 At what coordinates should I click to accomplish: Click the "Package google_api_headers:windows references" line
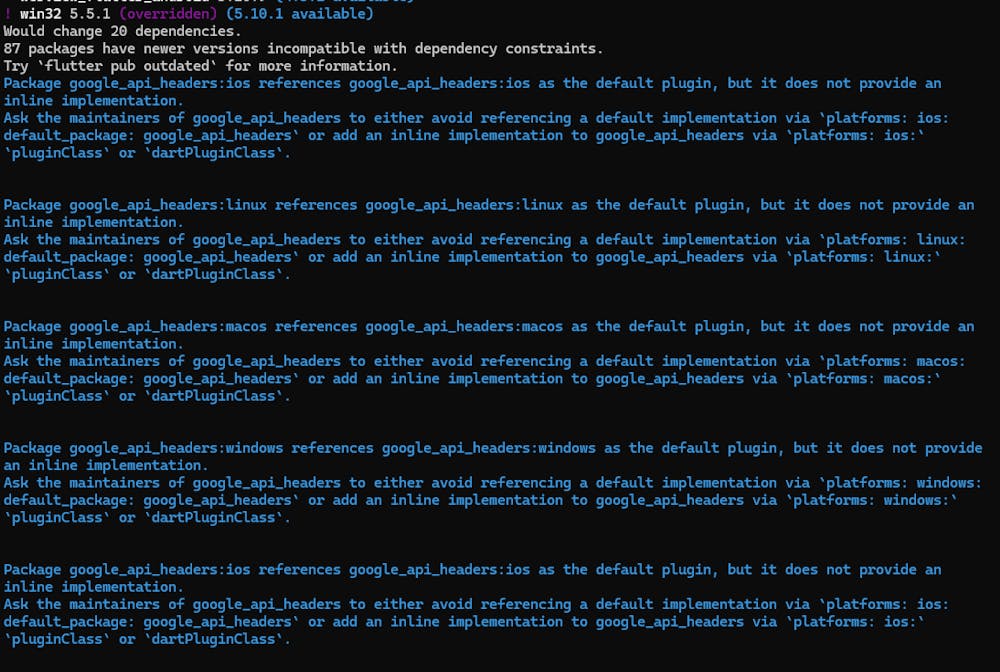click(492, 448)
